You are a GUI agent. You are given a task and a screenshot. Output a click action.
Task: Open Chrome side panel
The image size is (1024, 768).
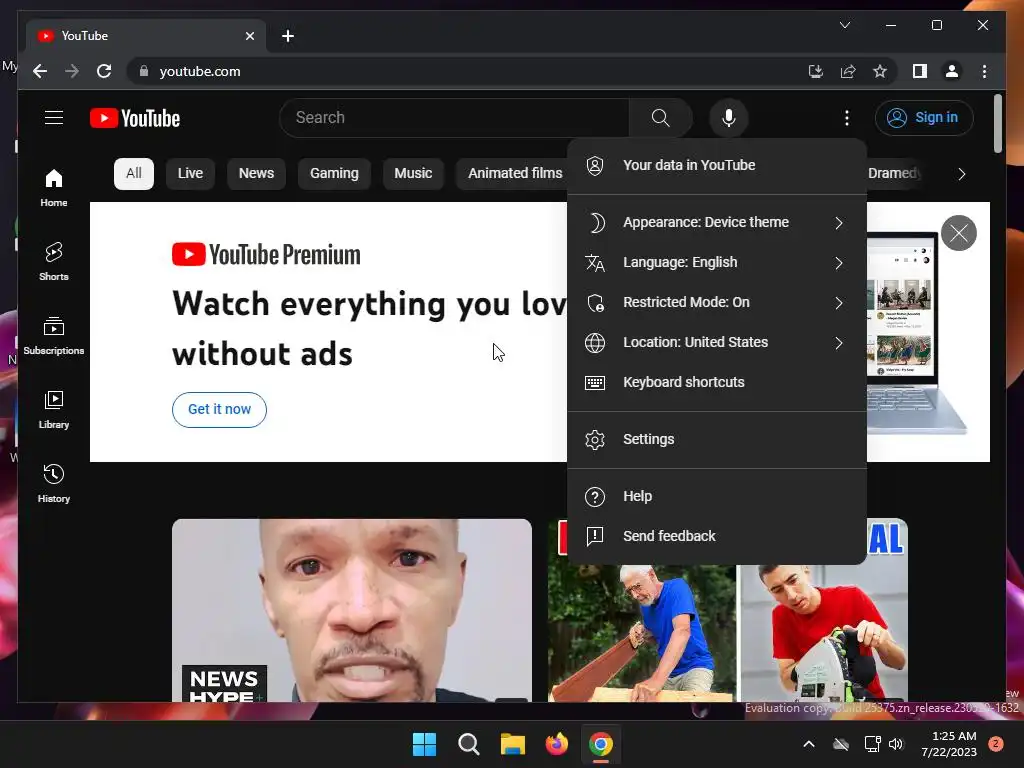pyautogui.click(x=920, y=71)
